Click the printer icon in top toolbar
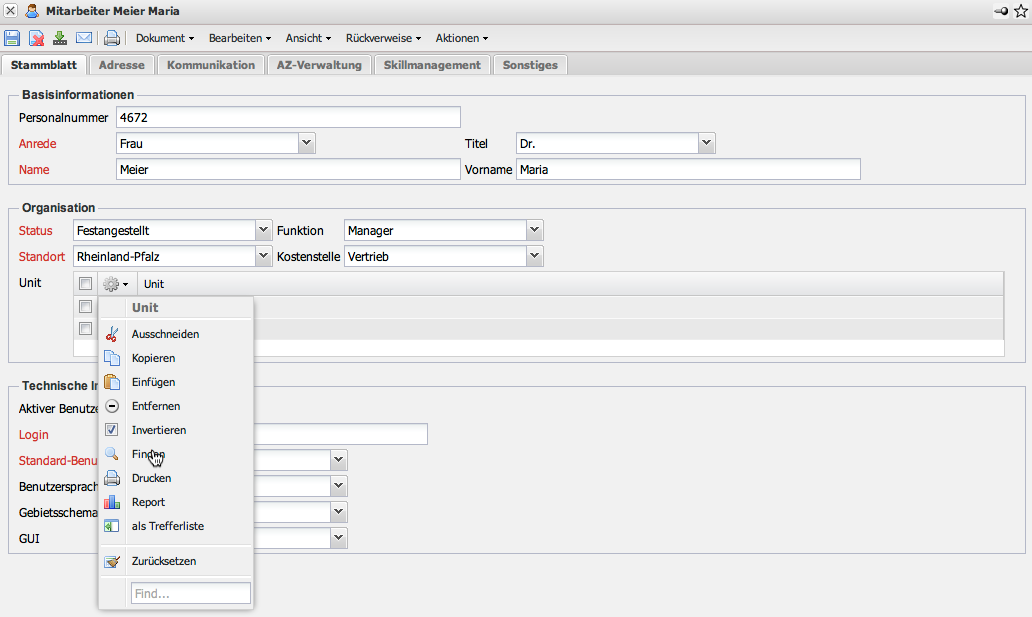The image size is (1032, 617). point(112,38)
